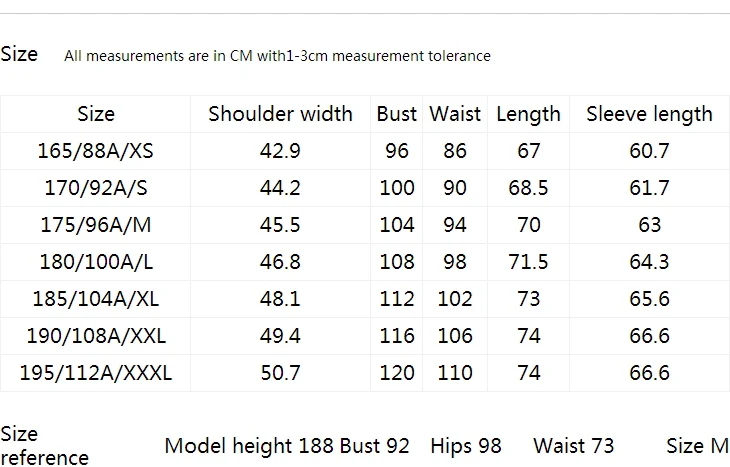
Task: Select the length value 71.5
Action: [528, 262]
